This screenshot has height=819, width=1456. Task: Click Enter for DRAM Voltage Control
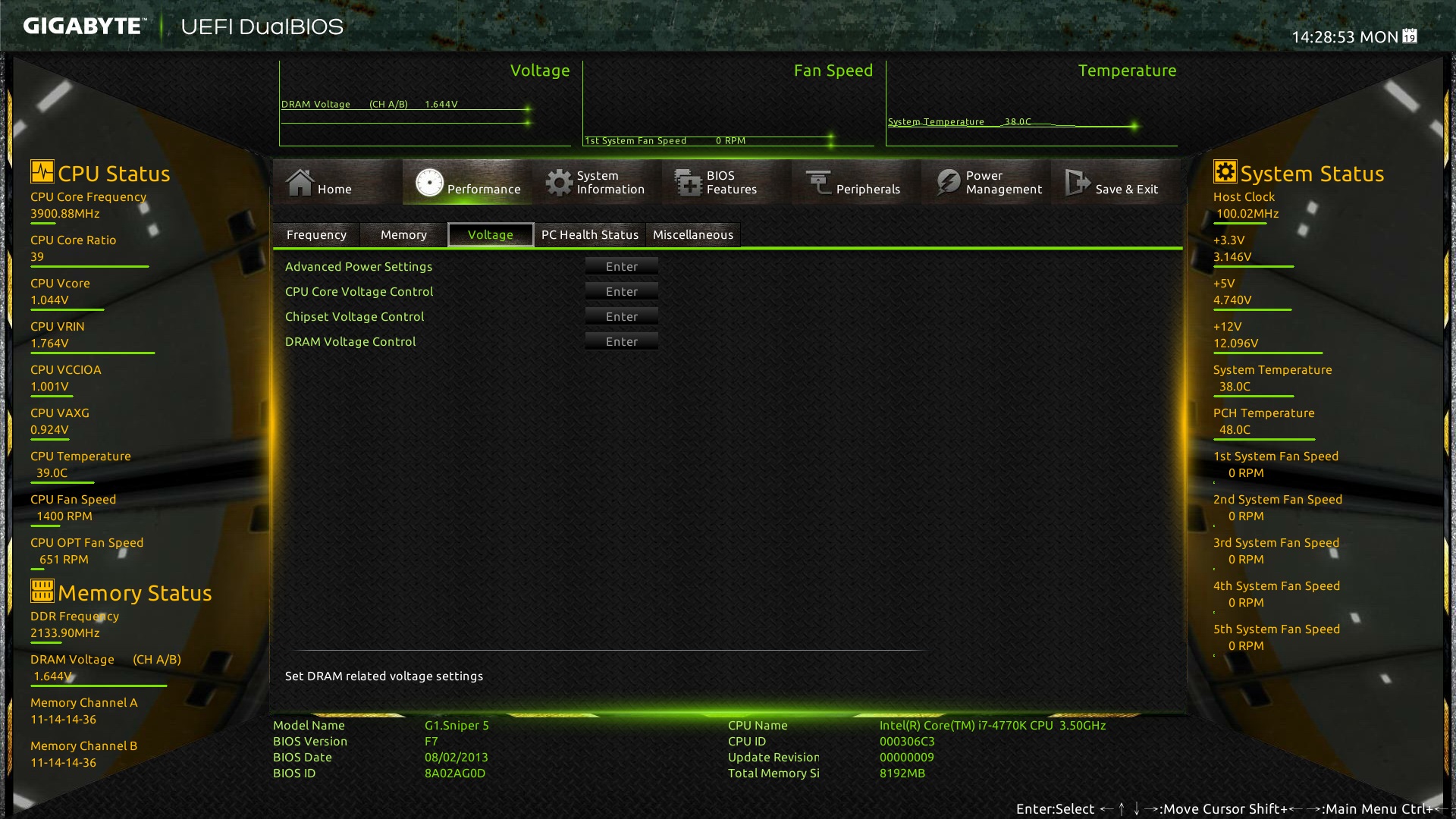[x=622, y=342]
